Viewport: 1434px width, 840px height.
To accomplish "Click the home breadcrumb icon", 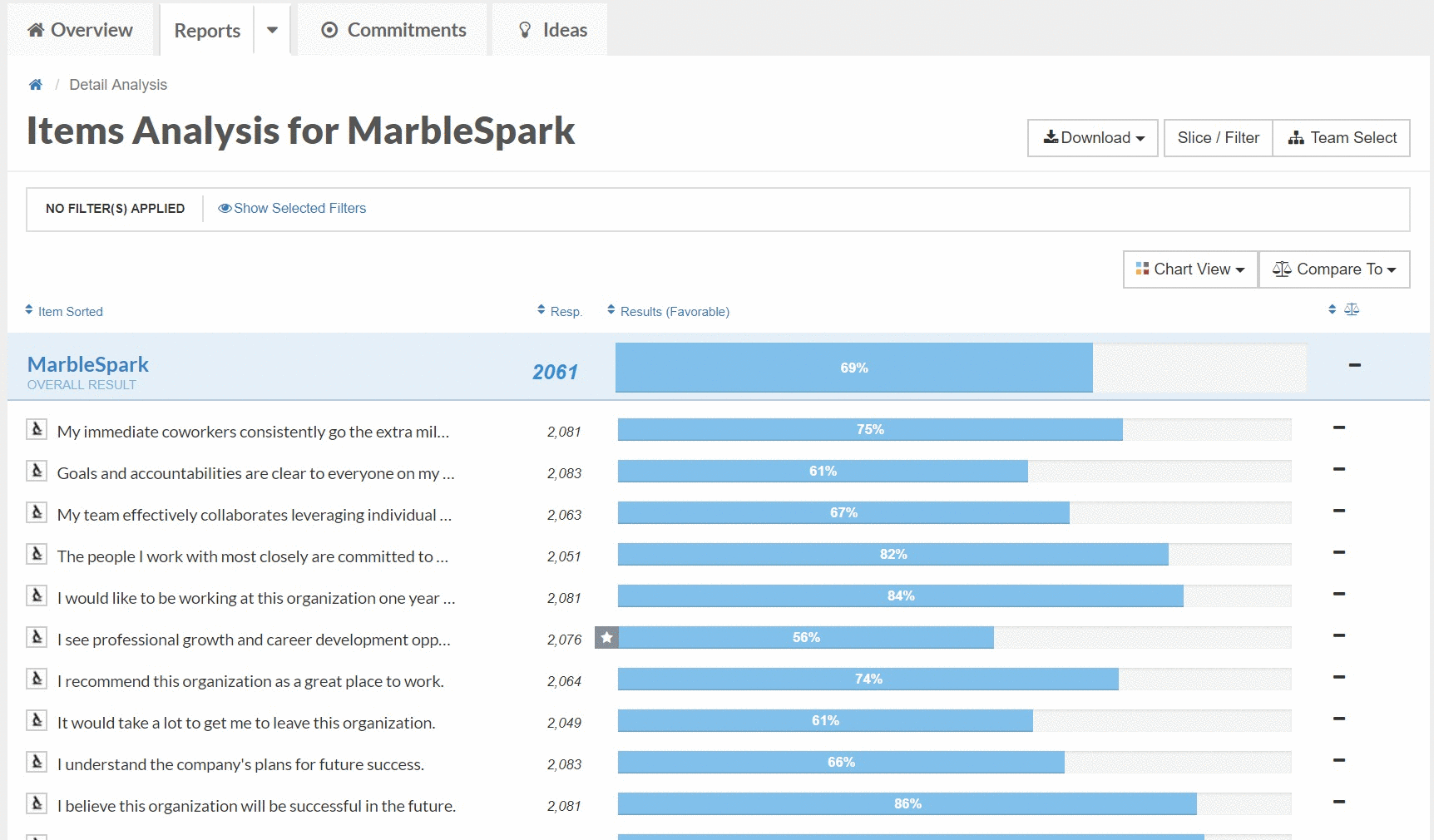I will pyautogui.click(x=36, y=85).
